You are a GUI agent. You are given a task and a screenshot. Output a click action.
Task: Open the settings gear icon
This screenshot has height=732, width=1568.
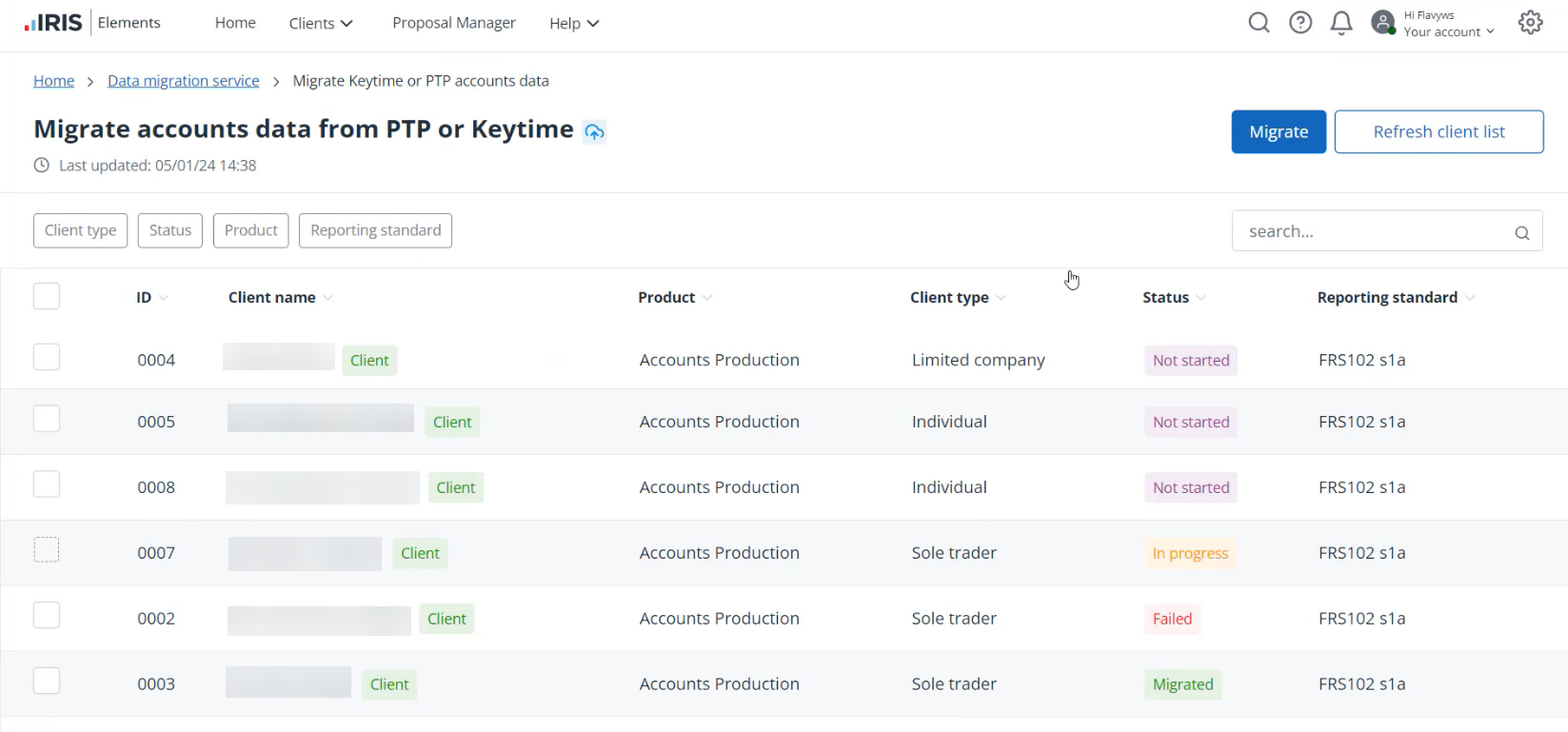(x=1531, y=23)
